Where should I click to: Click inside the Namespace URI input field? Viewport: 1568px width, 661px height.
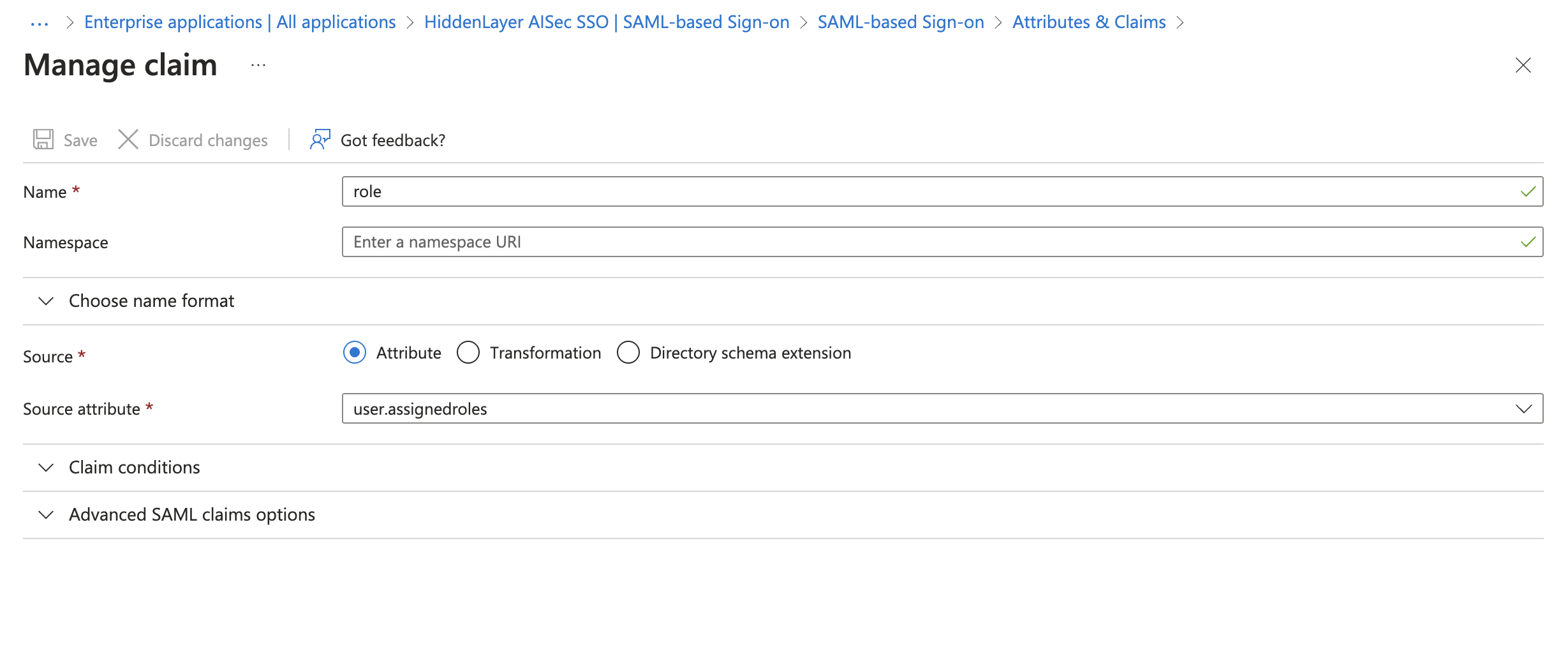click(x=638, y=242)
